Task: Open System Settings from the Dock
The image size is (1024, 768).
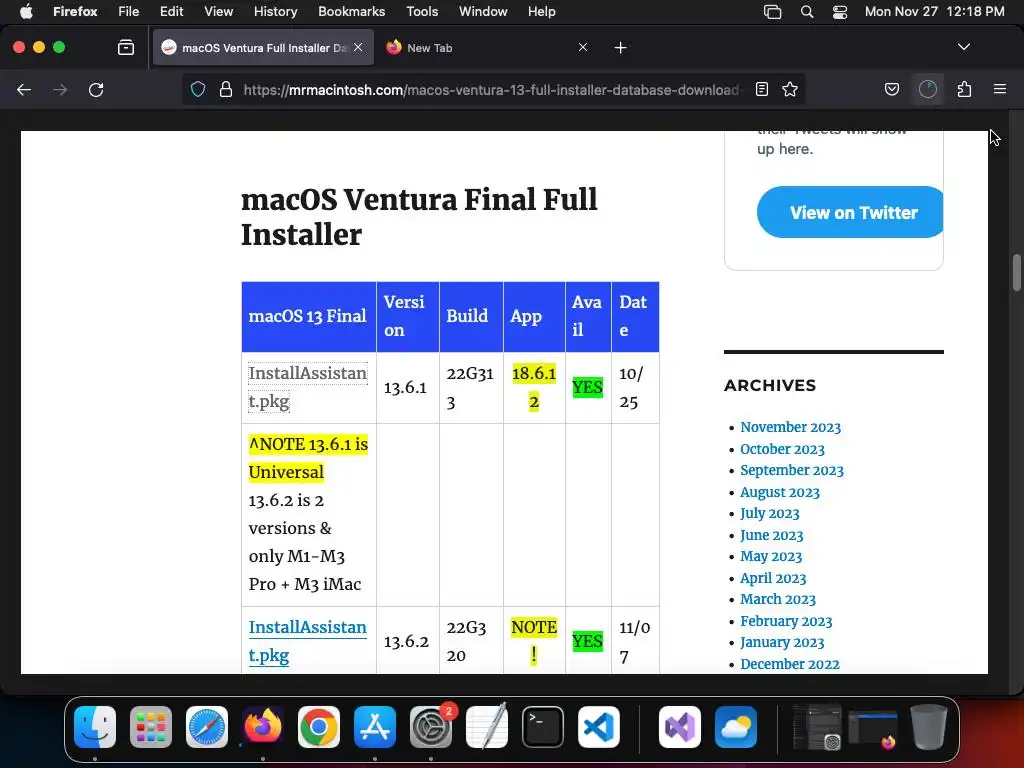Action: [x=431, y=727]
